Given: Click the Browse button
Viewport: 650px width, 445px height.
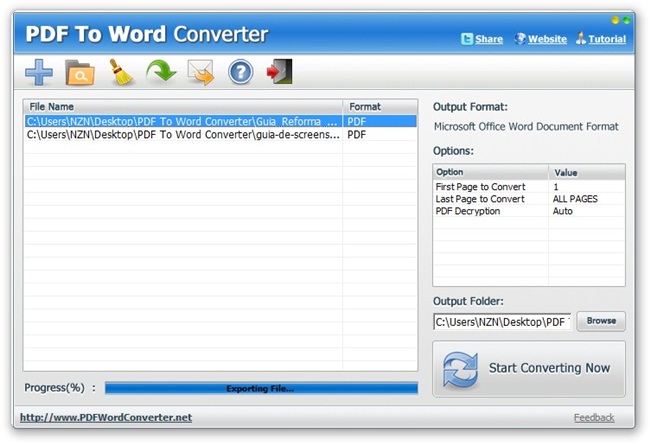Looking at the screenshot, I should click(x=601, y=321).
